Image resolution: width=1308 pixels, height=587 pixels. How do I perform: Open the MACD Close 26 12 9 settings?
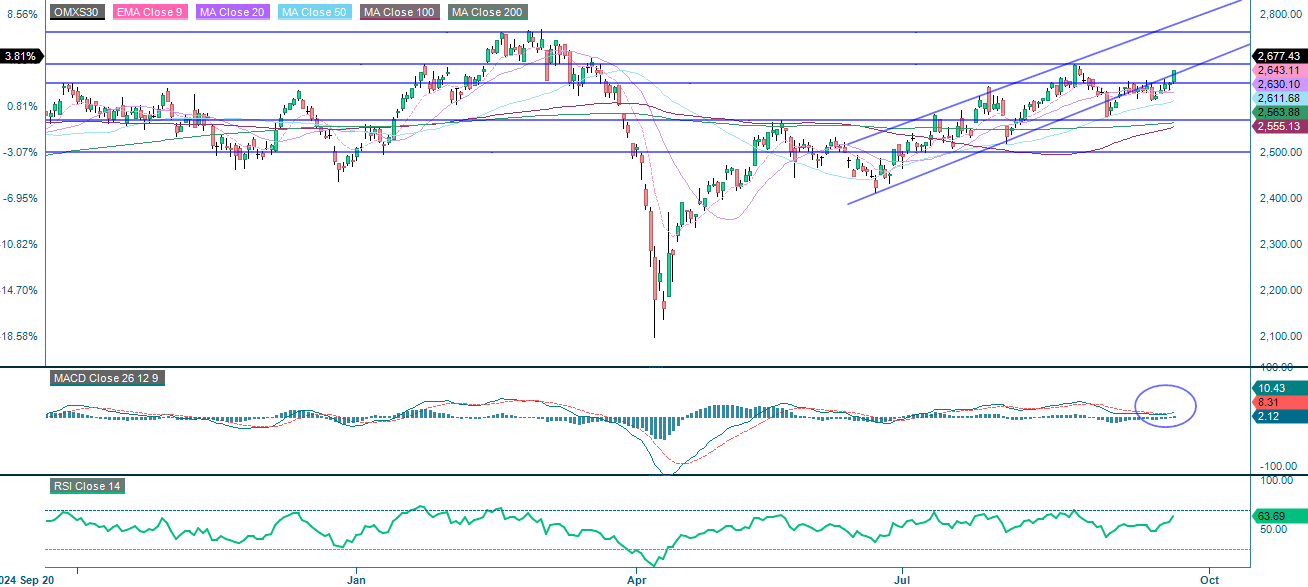point(107,378)
